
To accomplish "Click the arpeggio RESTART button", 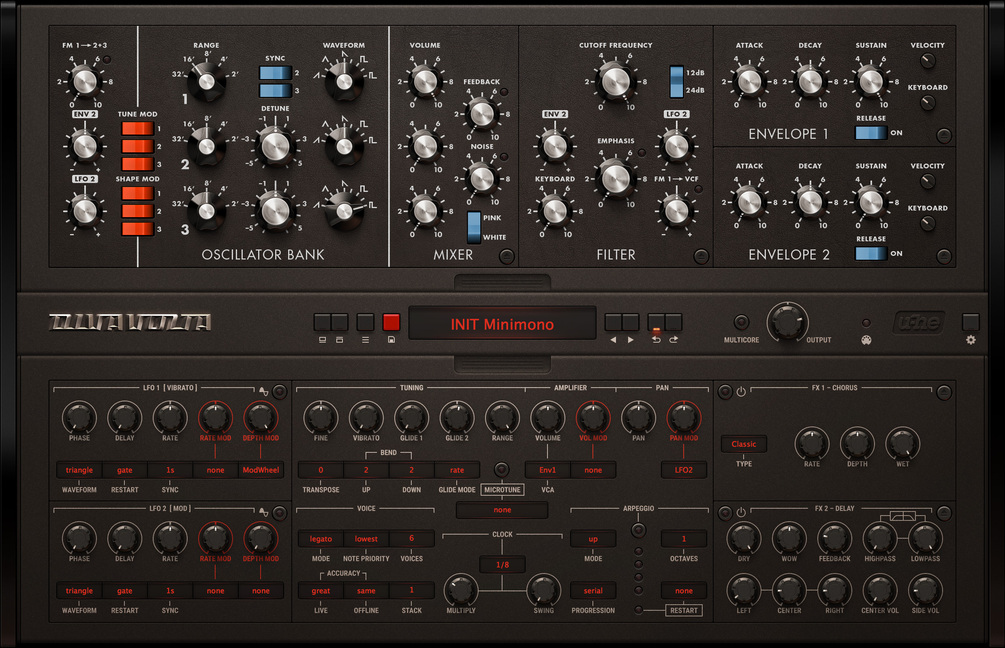I will click(x=684, y=610).
